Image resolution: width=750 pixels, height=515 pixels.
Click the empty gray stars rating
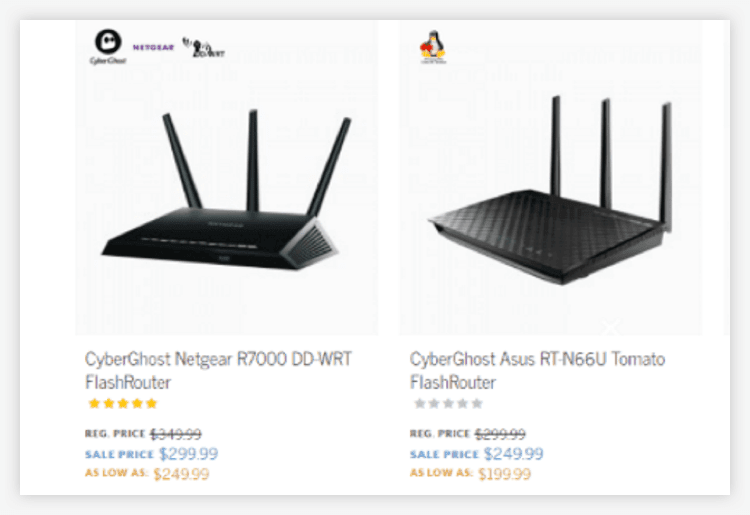[x=448, y=404]
